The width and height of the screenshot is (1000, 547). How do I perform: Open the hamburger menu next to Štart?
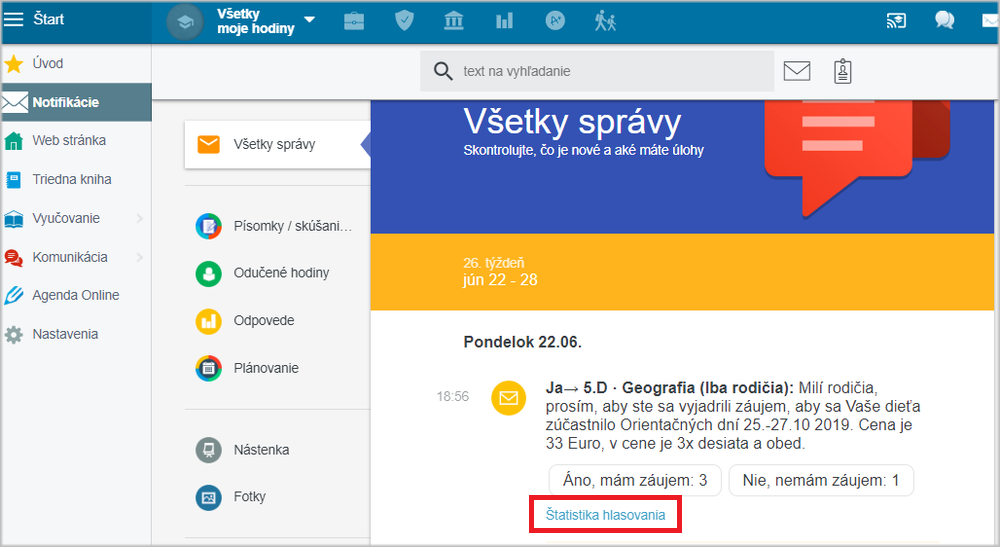pos(13,19)
